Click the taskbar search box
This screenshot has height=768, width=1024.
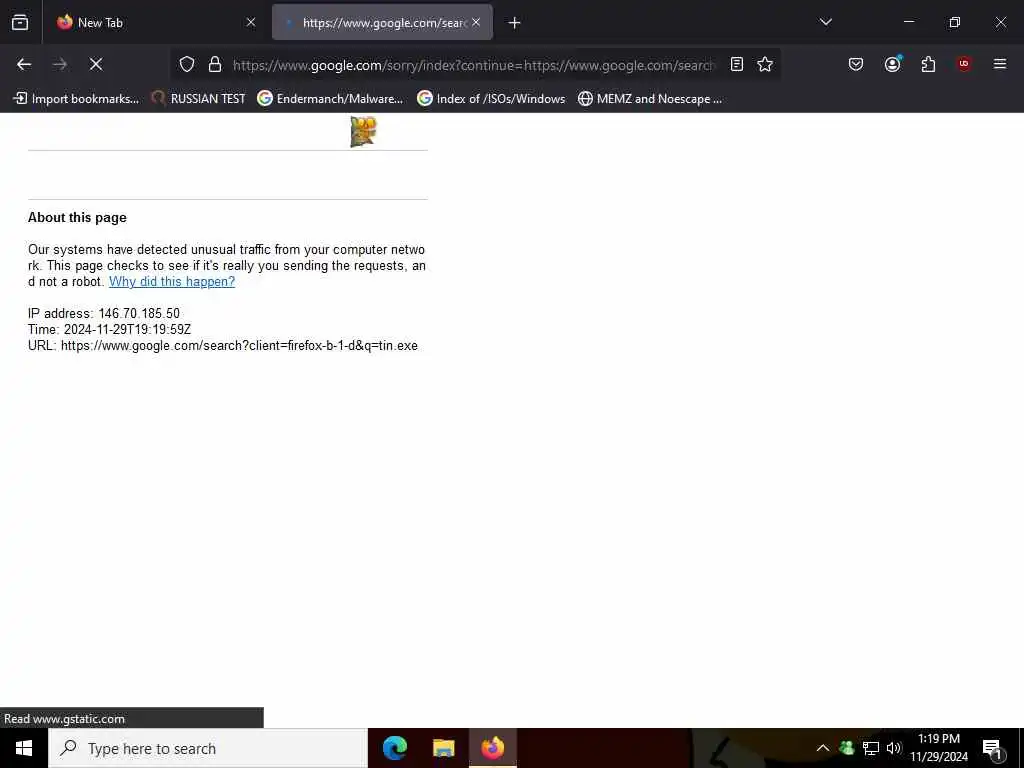click(x=208, y=748)
